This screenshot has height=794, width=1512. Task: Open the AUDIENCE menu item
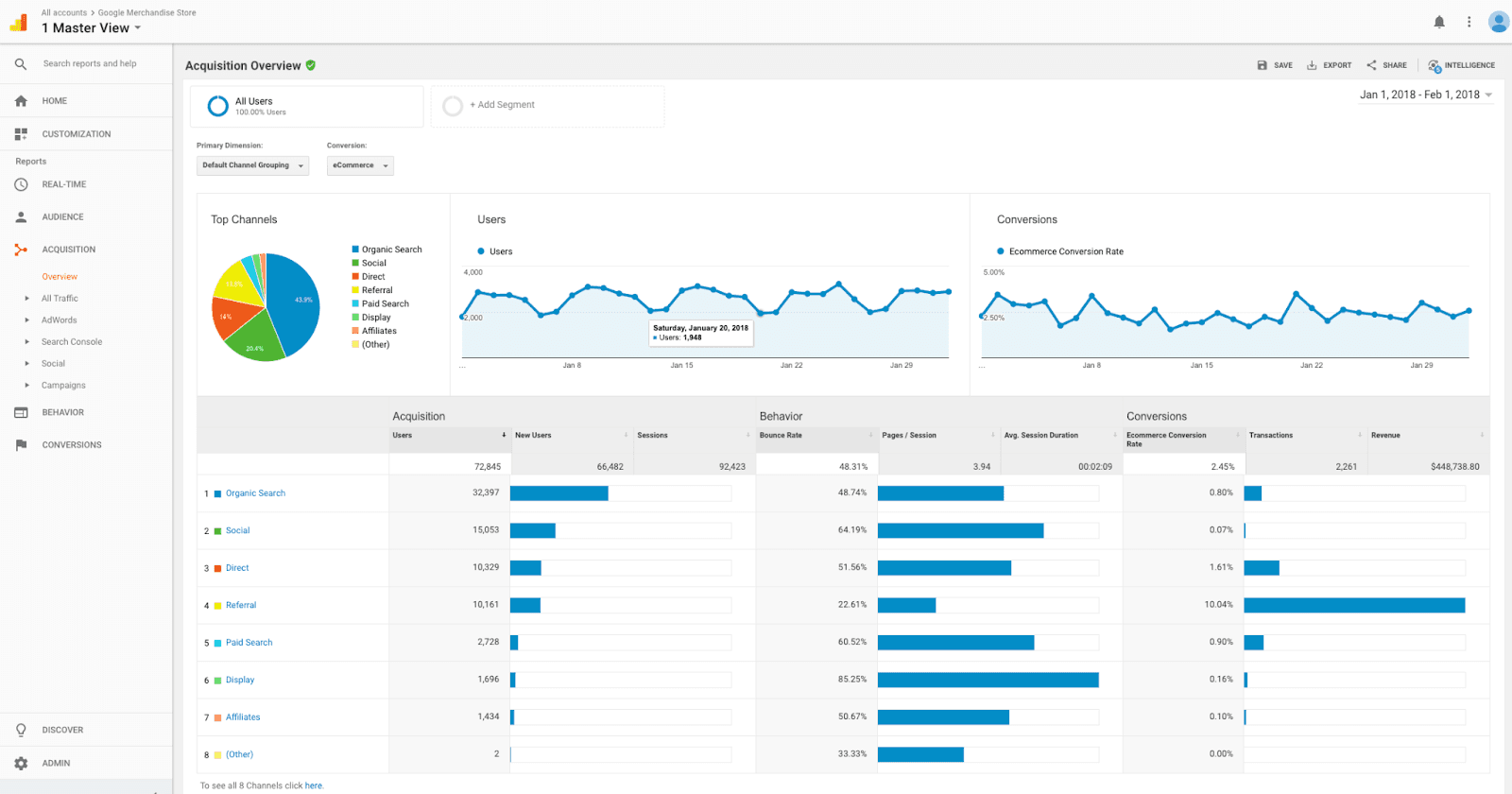(x=62, y=217)
